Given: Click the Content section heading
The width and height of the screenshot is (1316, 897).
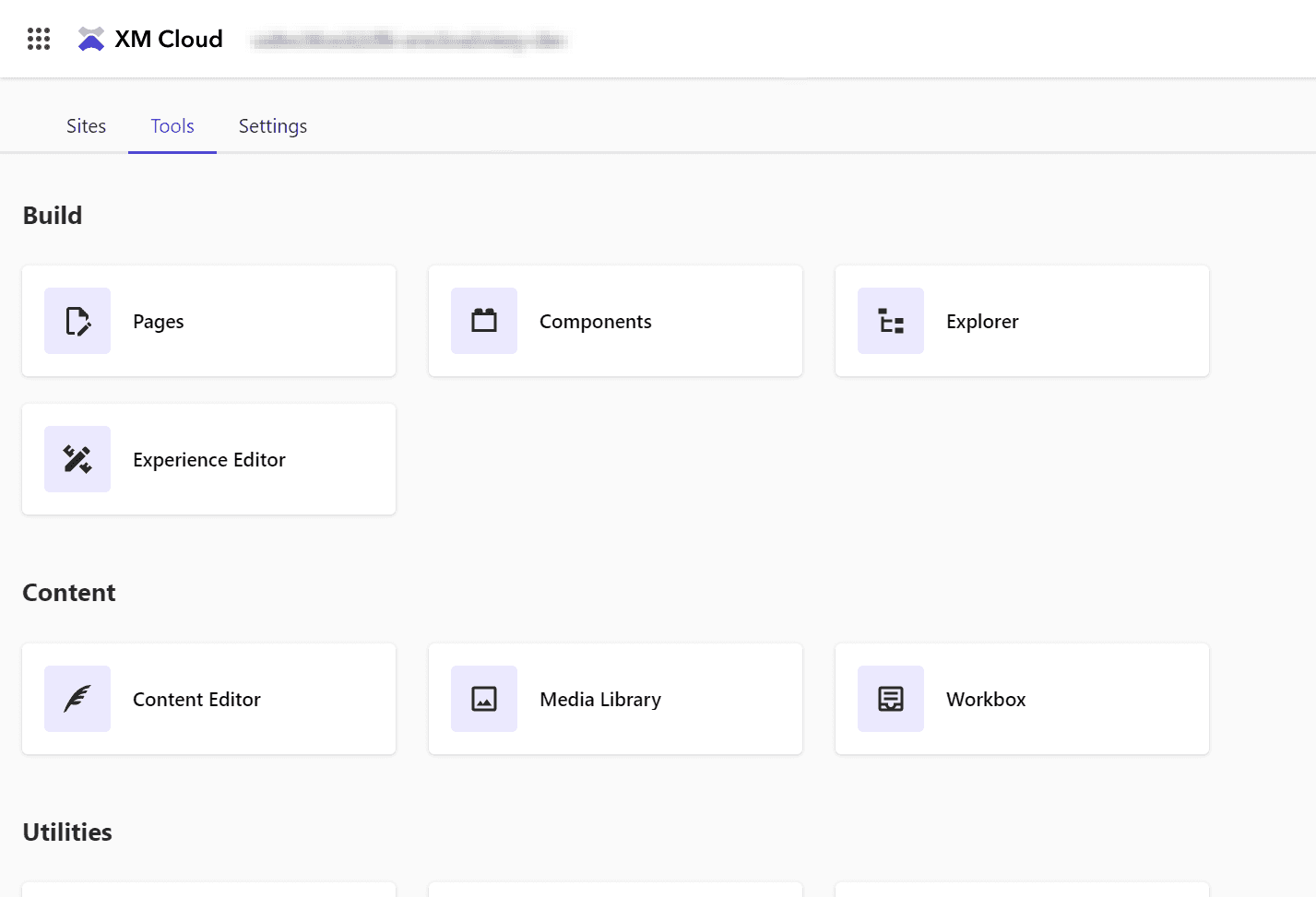Looking at the screenshot, I should coord(69,593).
